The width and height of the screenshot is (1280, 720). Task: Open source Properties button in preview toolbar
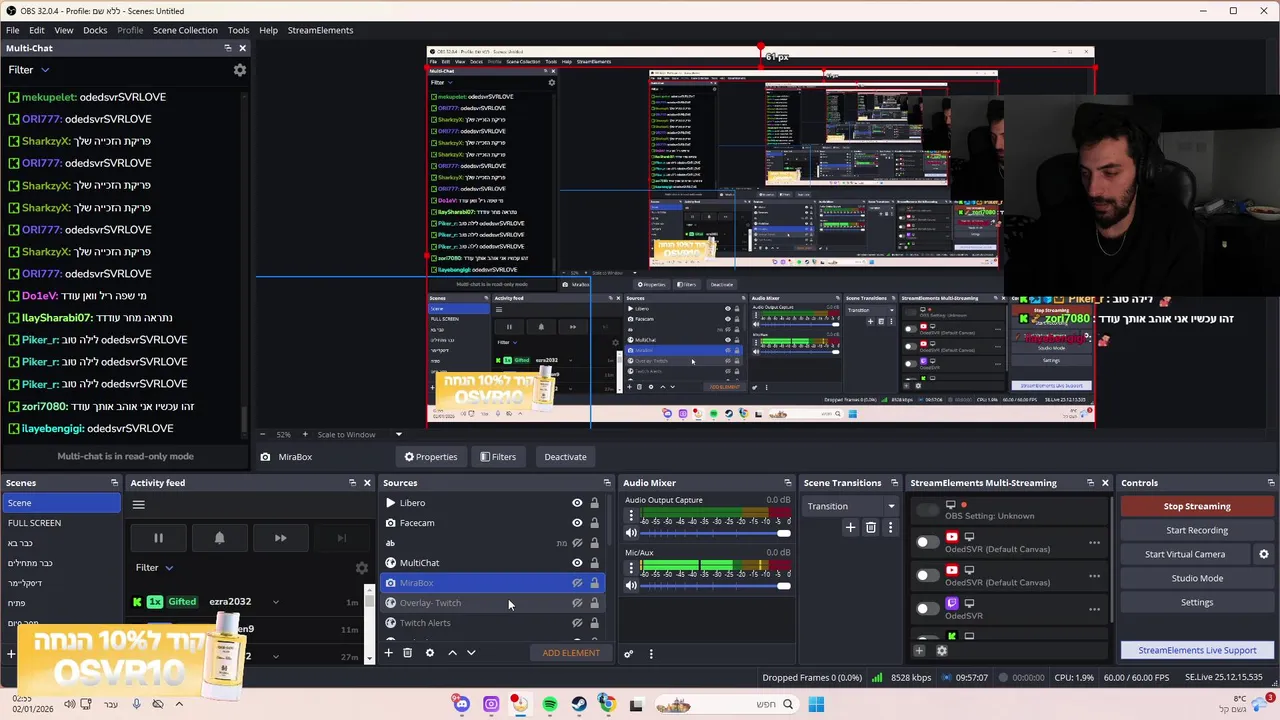431,457
